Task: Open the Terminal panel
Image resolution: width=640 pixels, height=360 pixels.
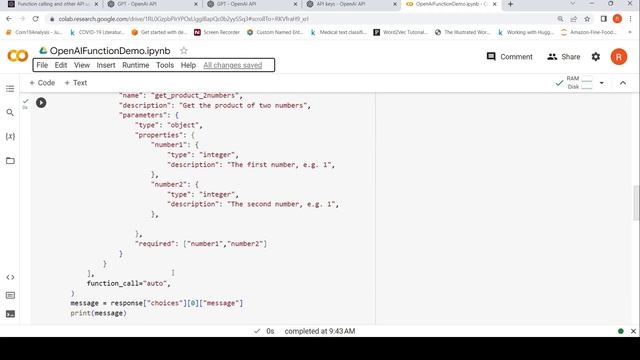Action: point(10,313)
